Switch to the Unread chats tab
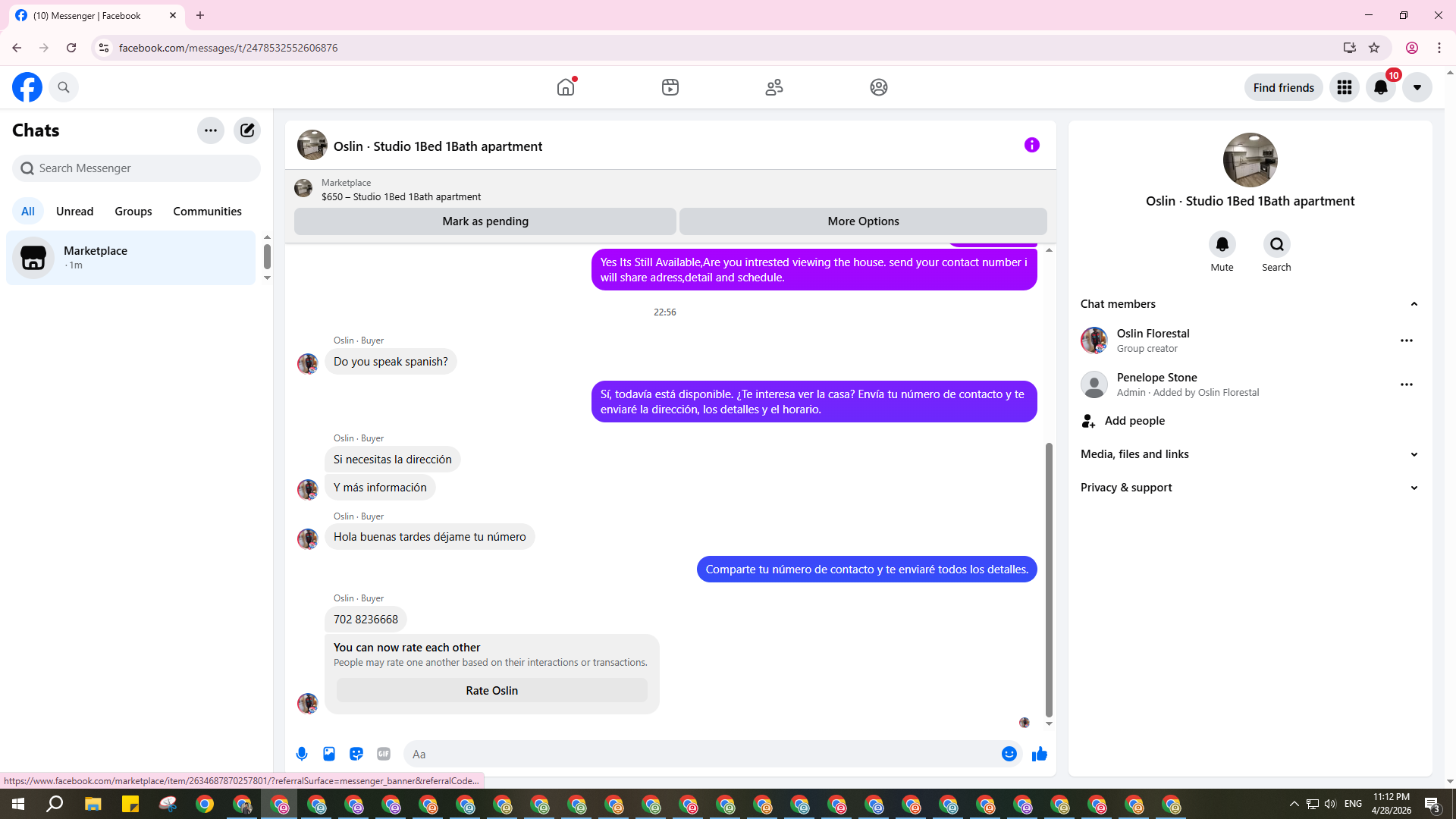The image size is (1456, 819). [74, 212]
